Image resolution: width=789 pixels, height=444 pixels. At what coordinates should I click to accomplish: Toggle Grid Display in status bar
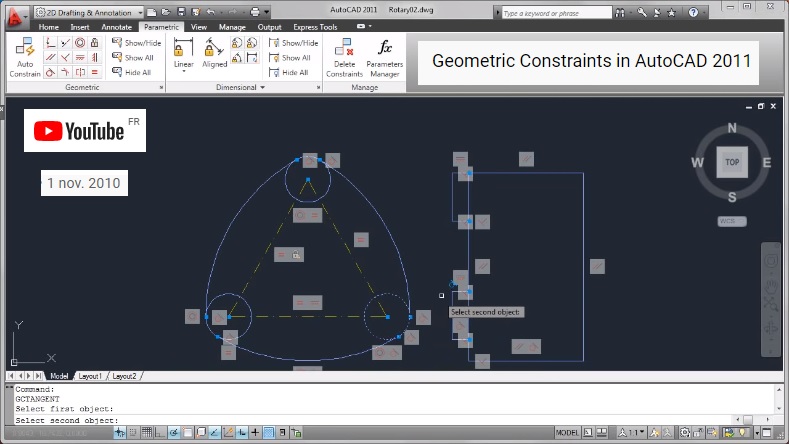(x=146, y=432)
